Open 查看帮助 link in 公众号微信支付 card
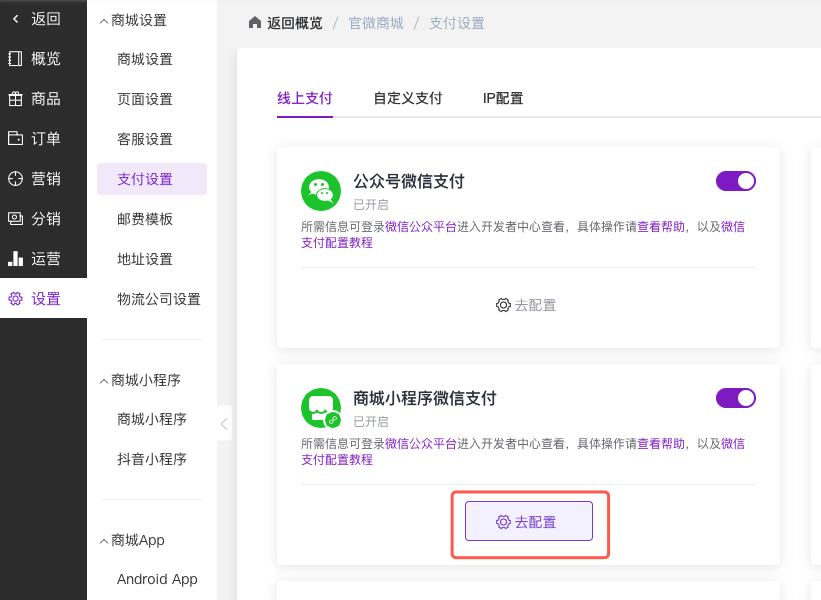This screenshot has height=600, width=821. (661, 227)
